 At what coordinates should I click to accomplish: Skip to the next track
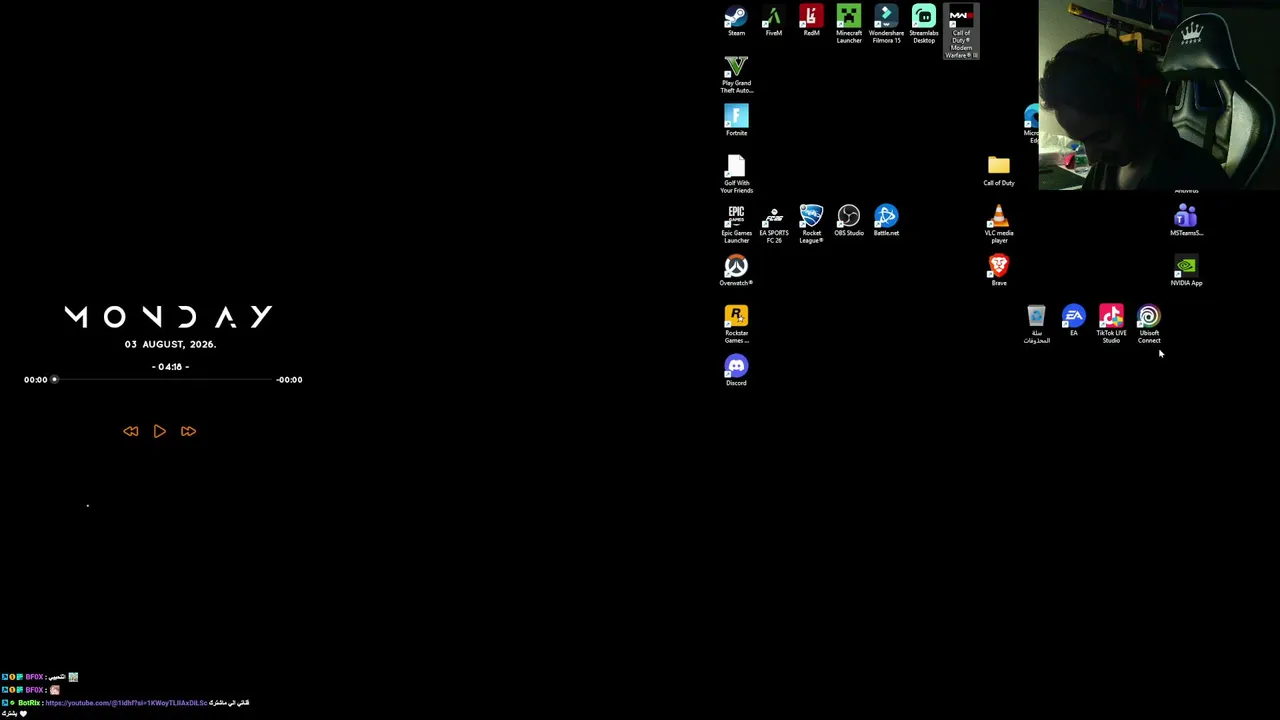tap(188, 431)
